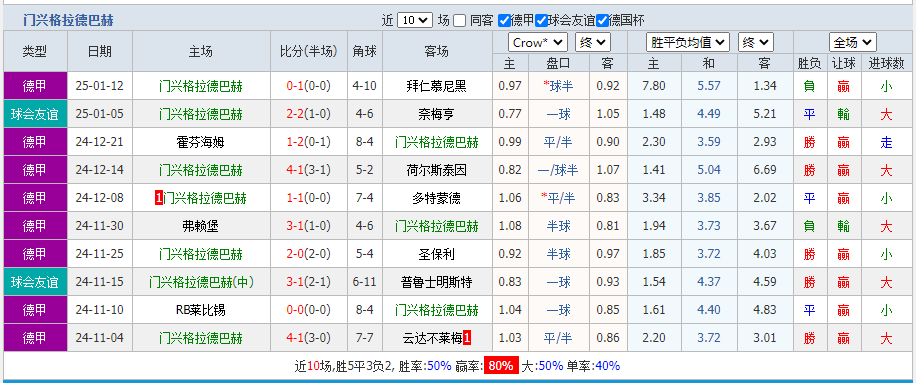Click corner count 4-10 cell
This screenshot has height=383, width=916.
[365, 86]
